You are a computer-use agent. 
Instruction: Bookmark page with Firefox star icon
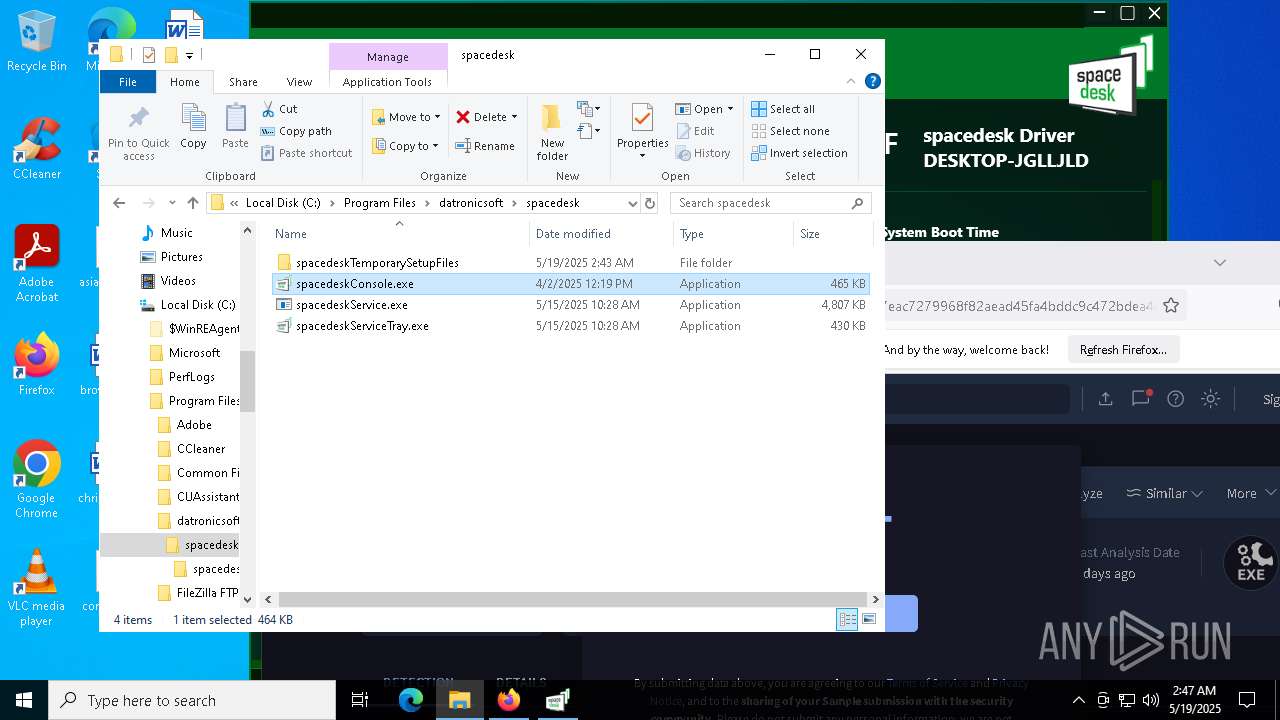(x=1171, y=306)
